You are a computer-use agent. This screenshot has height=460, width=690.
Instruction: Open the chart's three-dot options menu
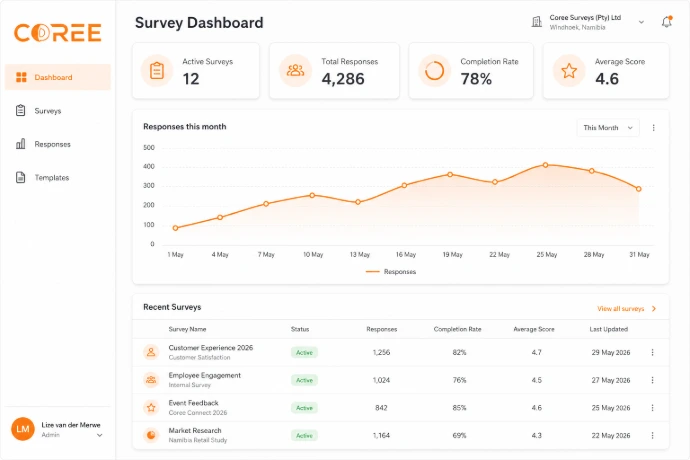(653, 128)
